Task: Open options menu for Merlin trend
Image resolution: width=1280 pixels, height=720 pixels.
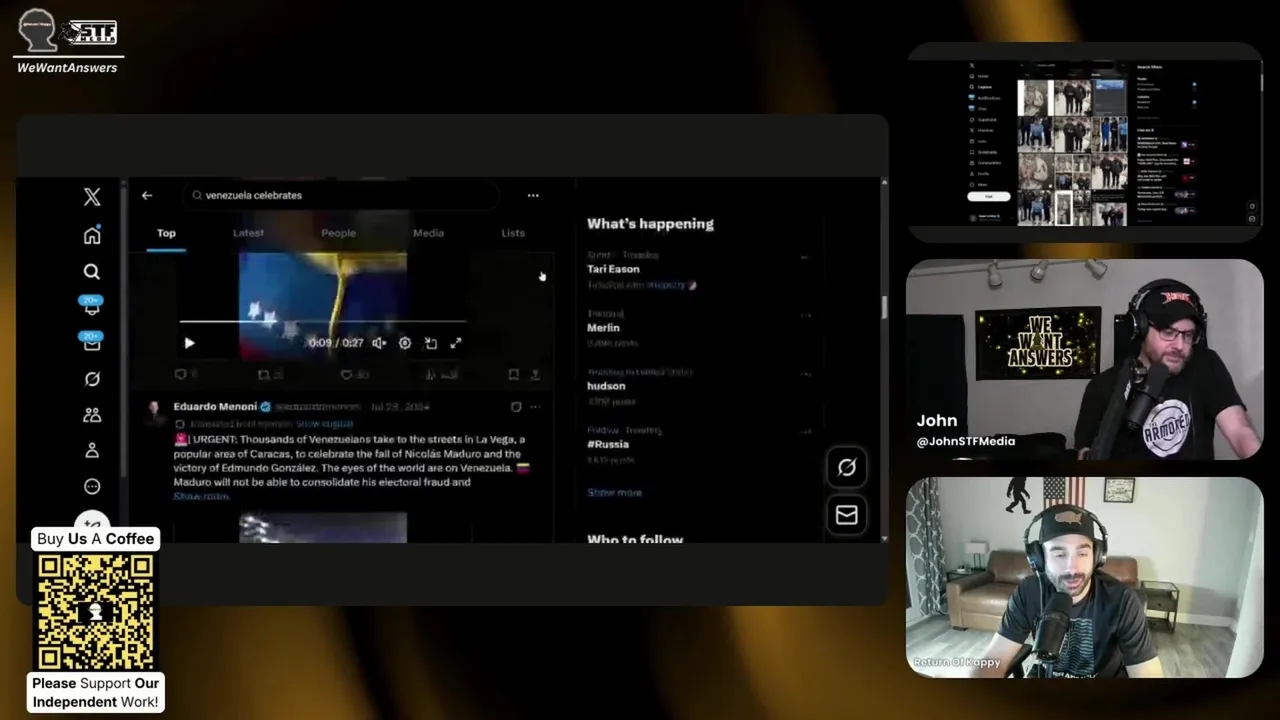Action: pyautogui.click(x=804, y=316)
